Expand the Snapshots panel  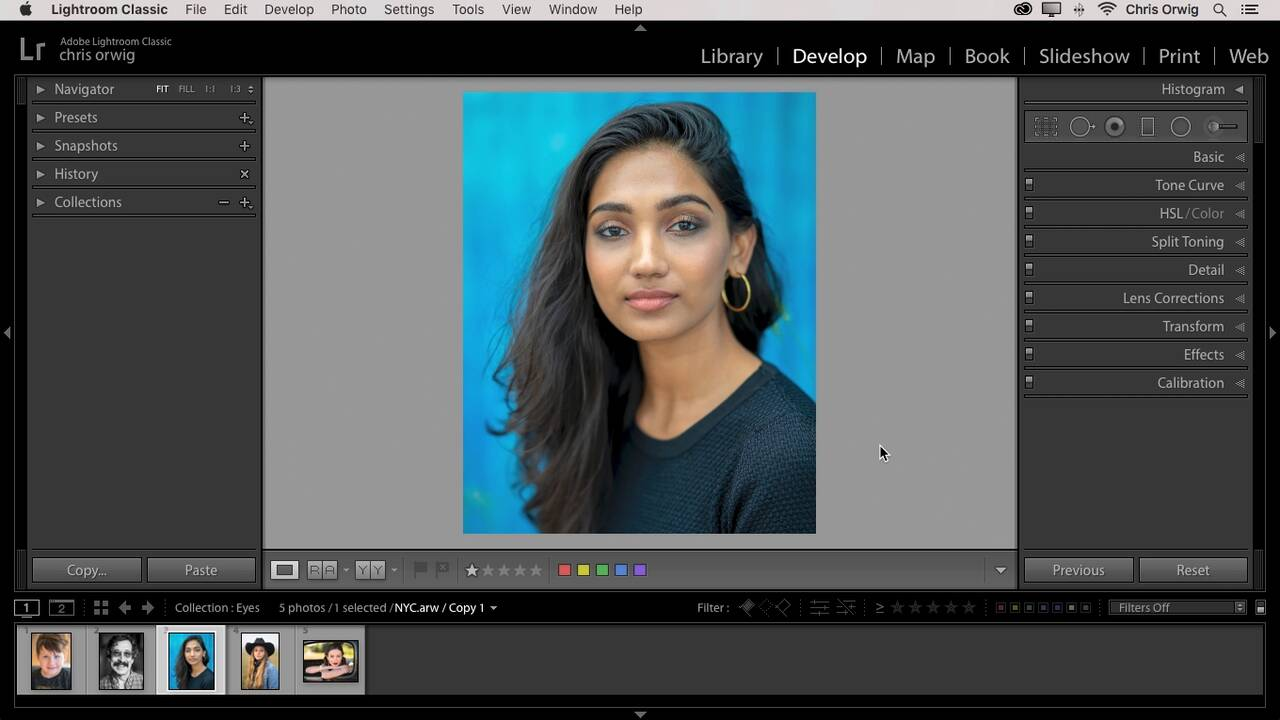coord(40,146)
